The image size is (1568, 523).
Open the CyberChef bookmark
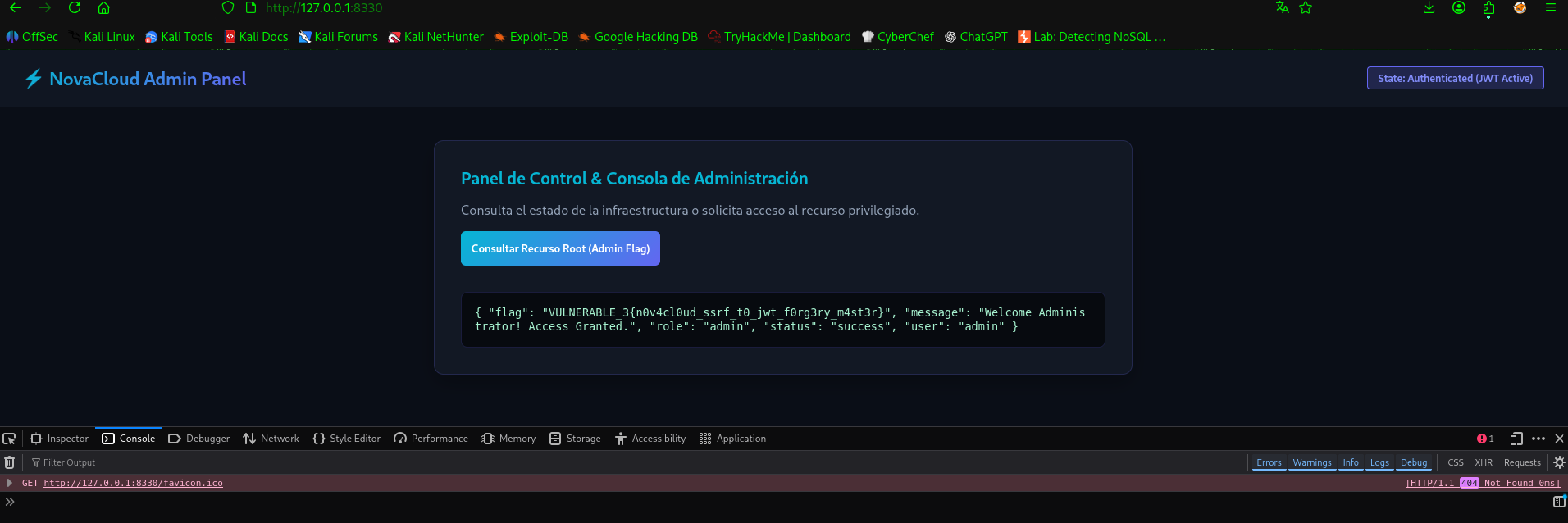[897, 37]
